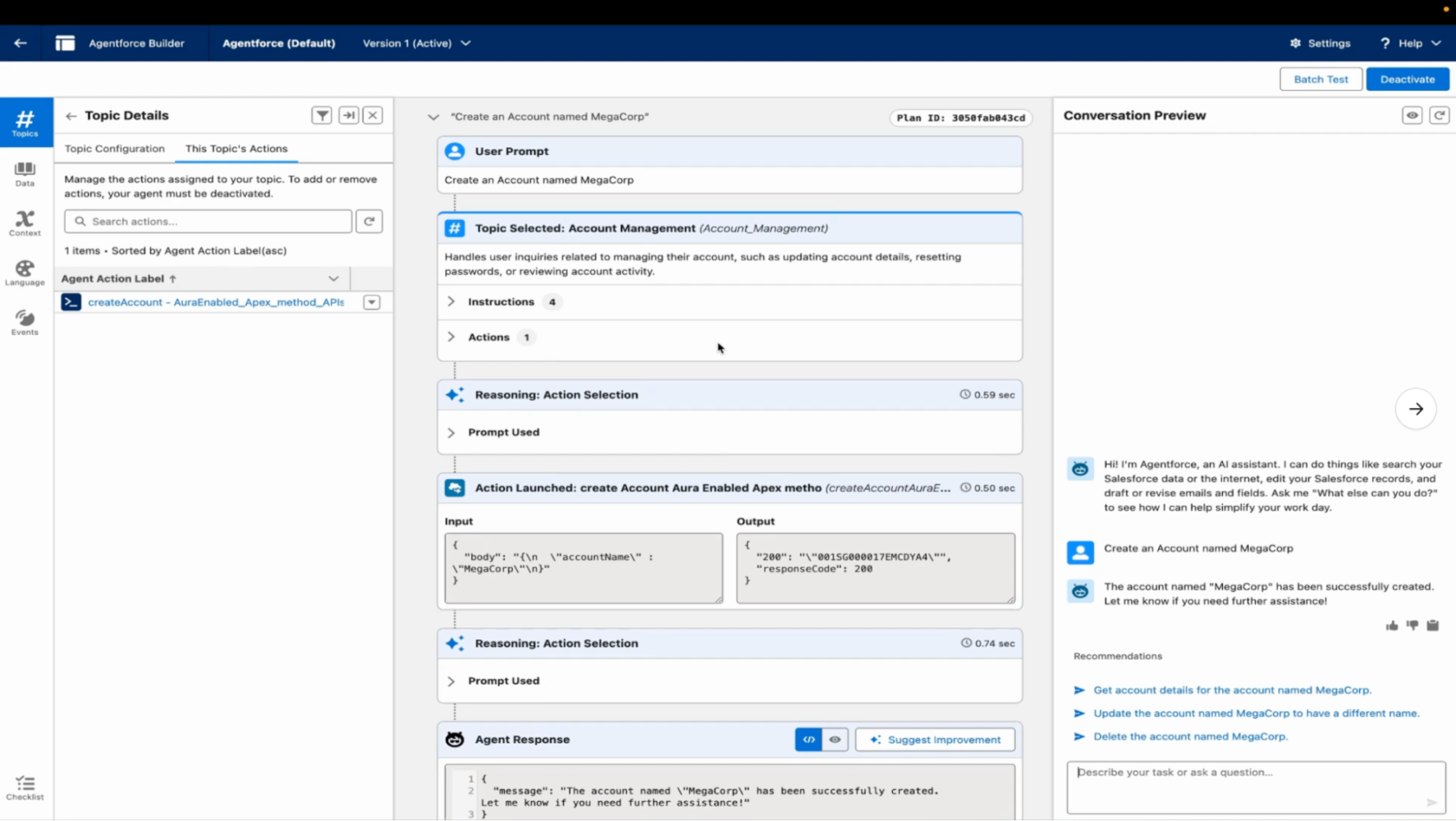Switch to Topic Configuration tab
The image size is (1456, 821).
[x=115, y=149]
